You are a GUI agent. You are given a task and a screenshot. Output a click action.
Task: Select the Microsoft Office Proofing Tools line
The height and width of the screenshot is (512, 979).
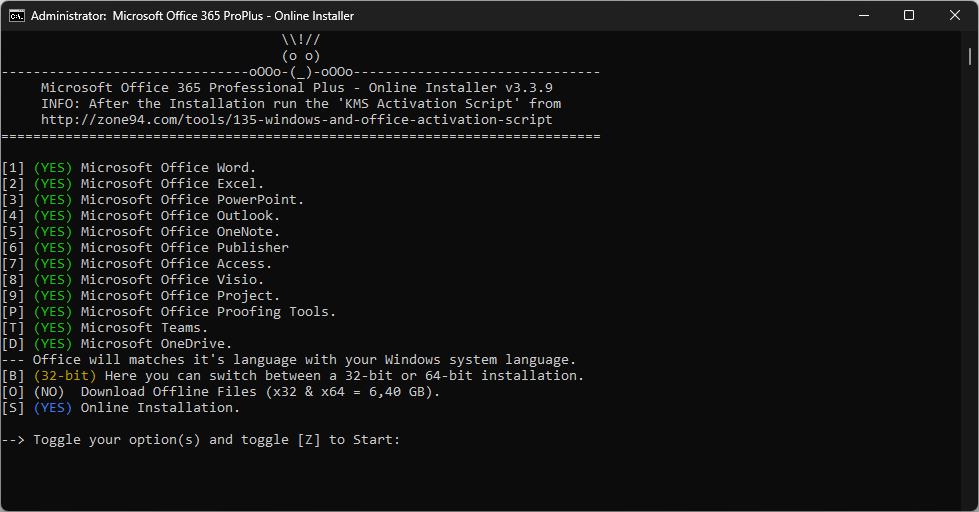(169, 312)
